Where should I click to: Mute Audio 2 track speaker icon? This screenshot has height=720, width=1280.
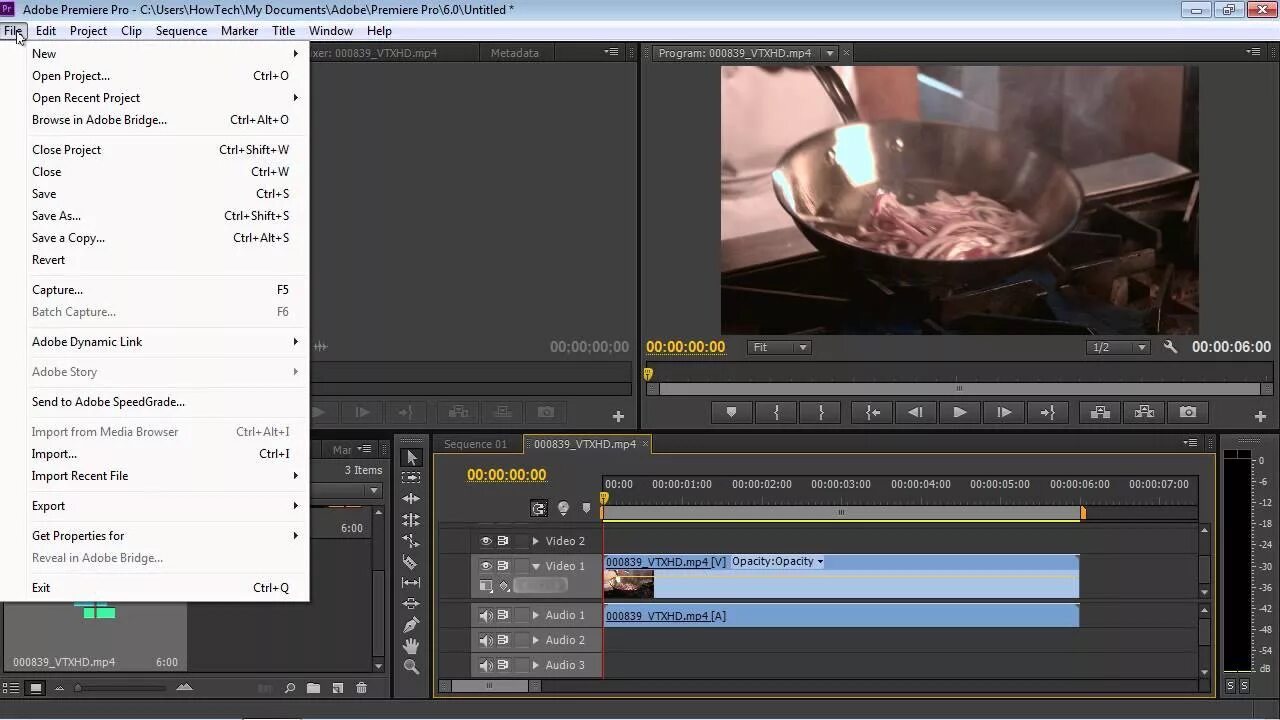coord(486,640)
